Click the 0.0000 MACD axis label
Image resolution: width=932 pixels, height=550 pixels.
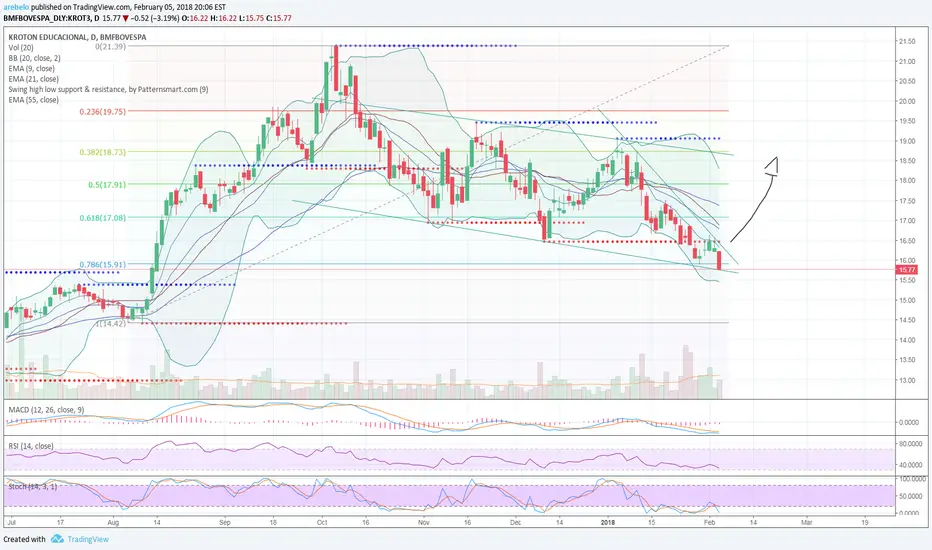coord(909,422)
